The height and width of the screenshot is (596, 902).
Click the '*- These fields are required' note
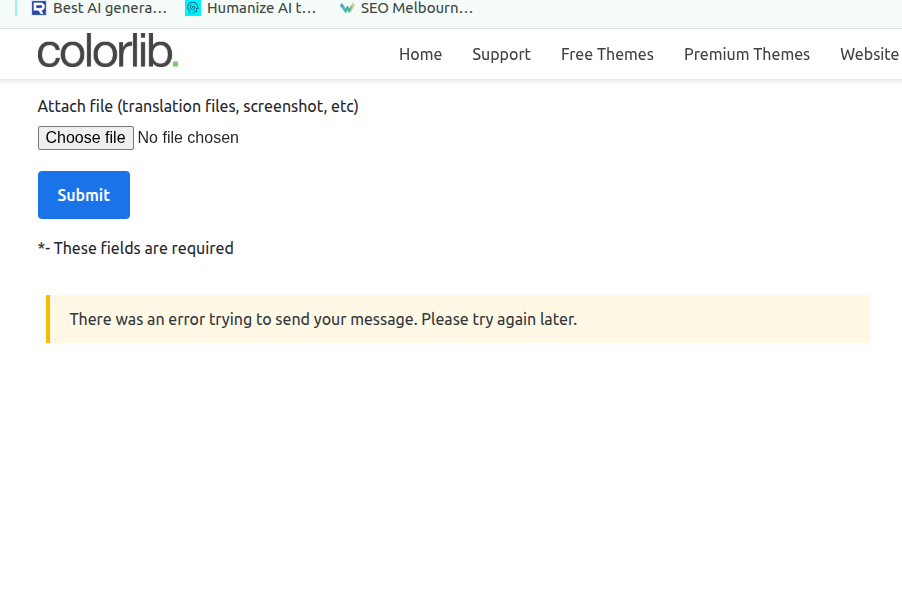[x=136, y=249]
